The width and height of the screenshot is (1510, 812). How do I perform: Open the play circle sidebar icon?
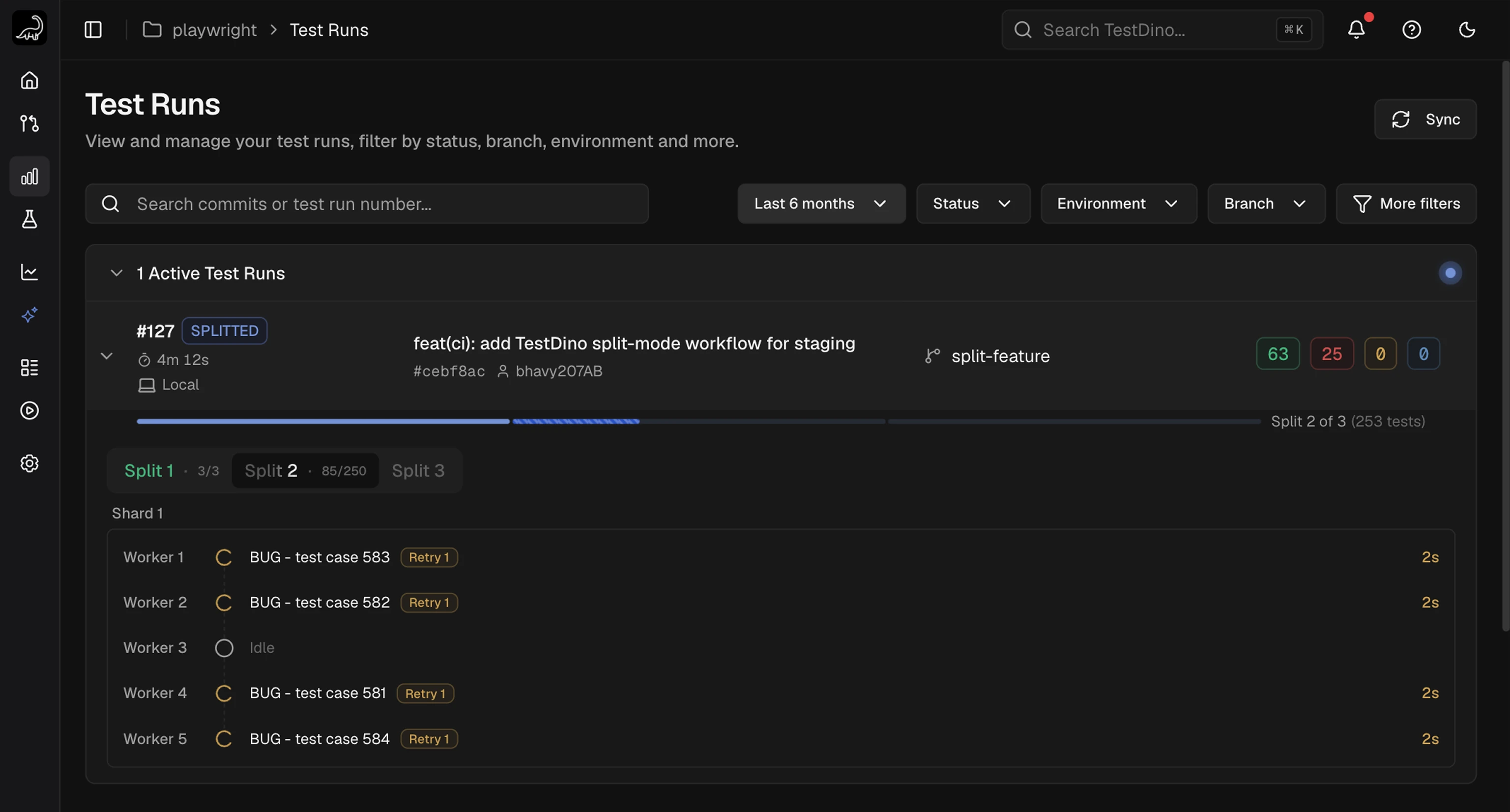tap(29, 410)
